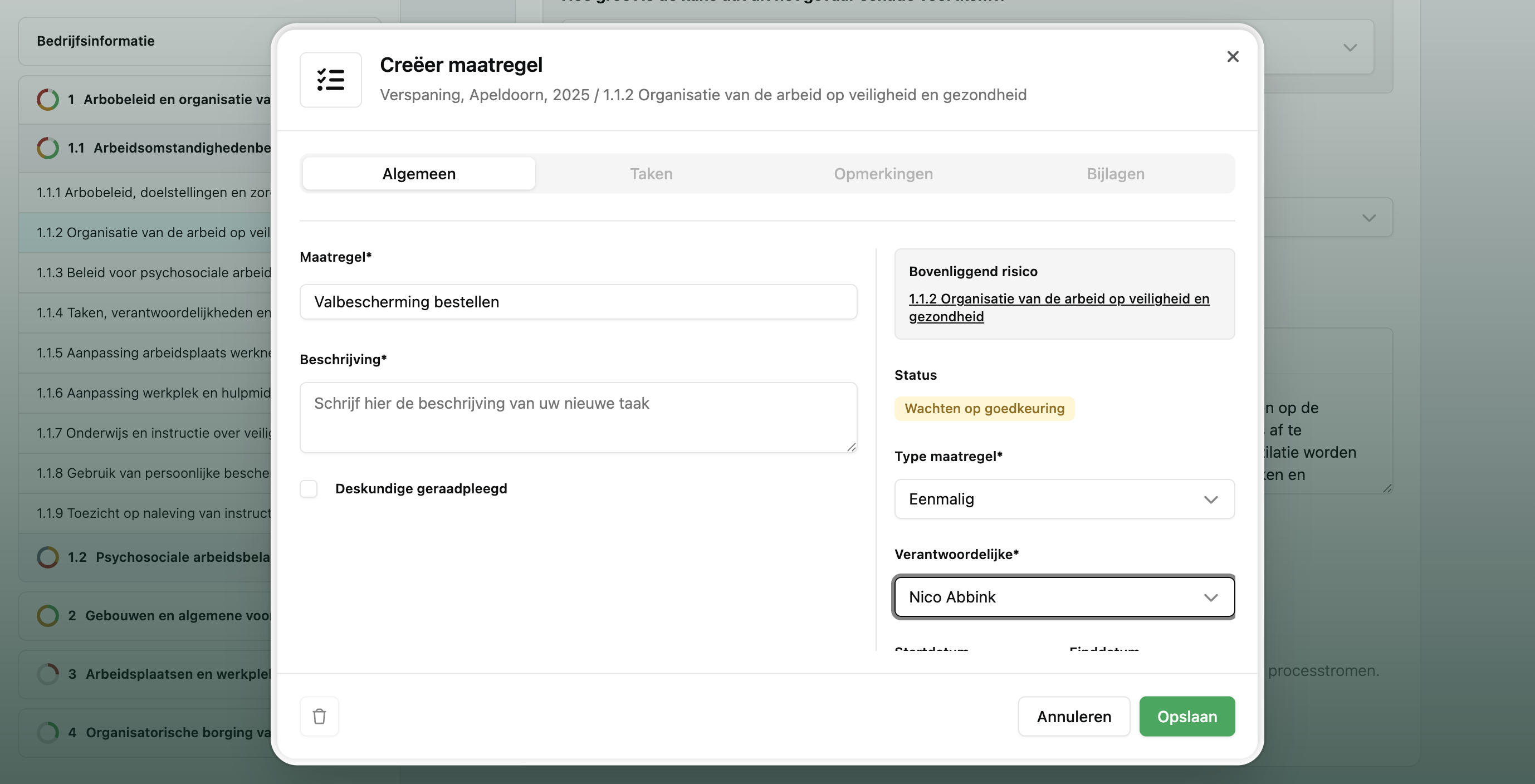The height and width of the screenshot is (784, 1535).
Task: Click the checklist icon in dialog header
Action: pyautogui.click(x=331, y=80)
